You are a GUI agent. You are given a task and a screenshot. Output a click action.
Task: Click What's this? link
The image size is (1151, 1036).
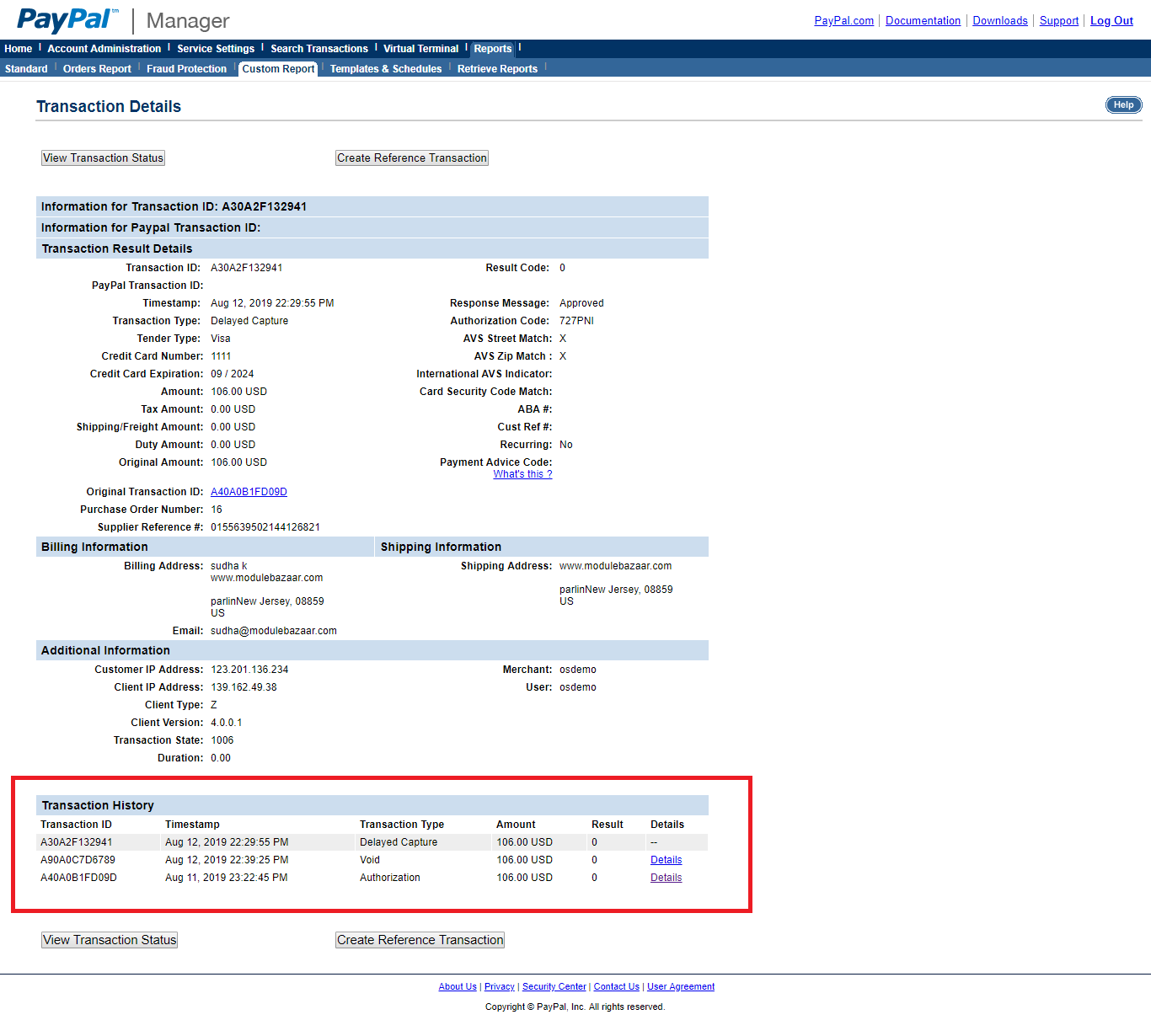(x=522, y=474)
